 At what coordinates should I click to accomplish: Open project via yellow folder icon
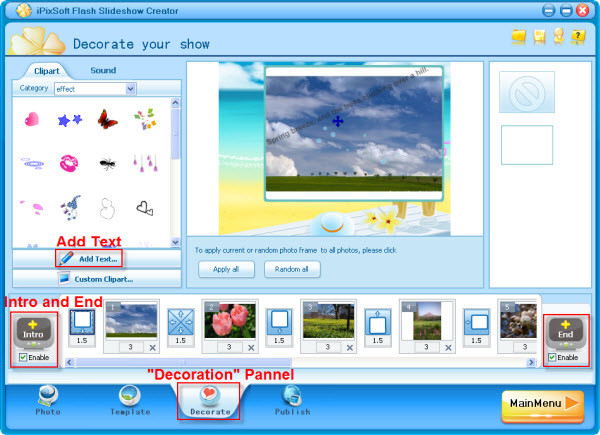pyautogui.click(x=519, y=37)
